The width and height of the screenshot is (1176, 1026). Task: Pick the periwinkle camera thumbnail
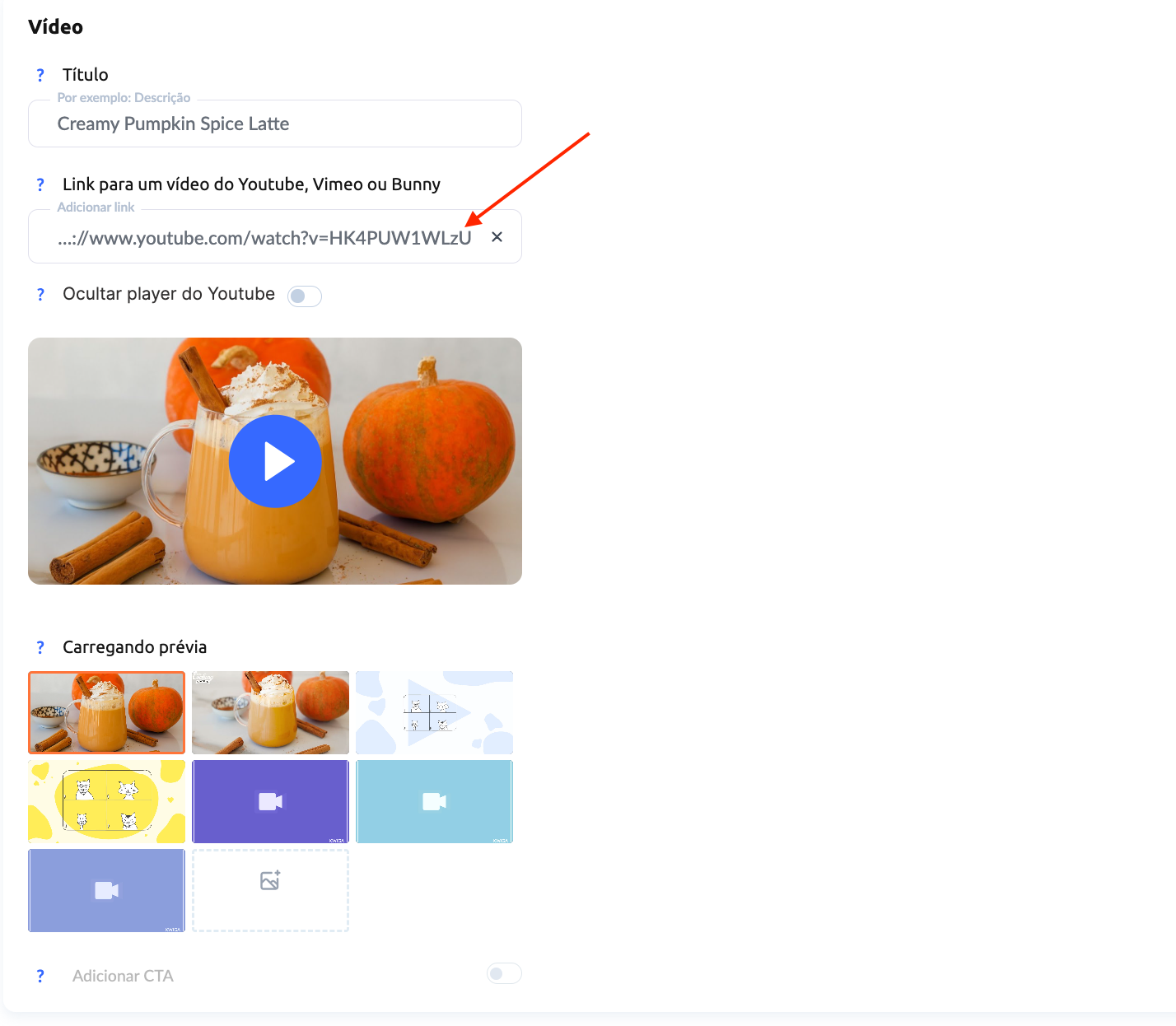coord(106,890)
